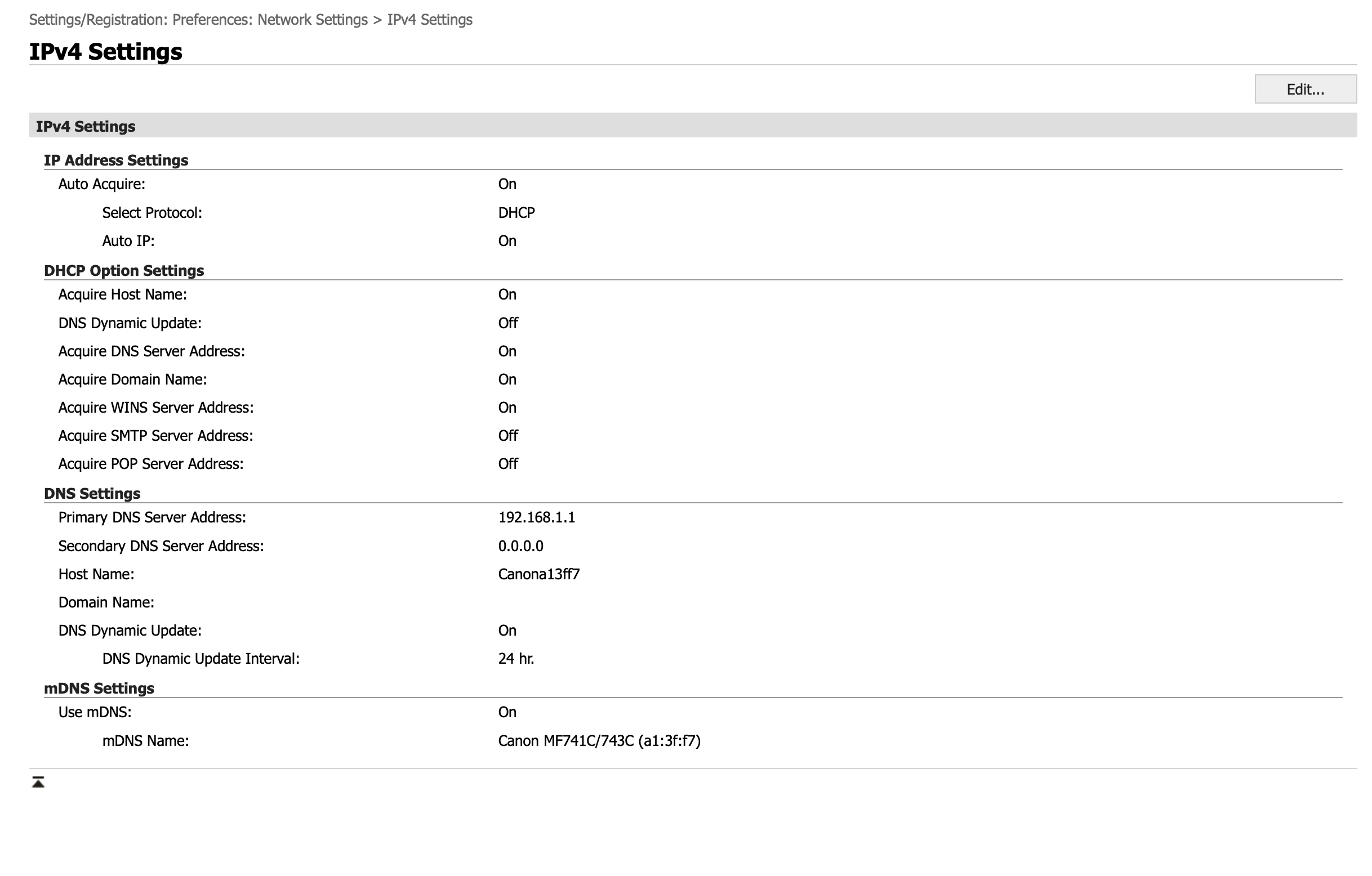The image size is (1372, 876).
Task: Click the Acquire Host Name On value
Action: tap(507, 294)
